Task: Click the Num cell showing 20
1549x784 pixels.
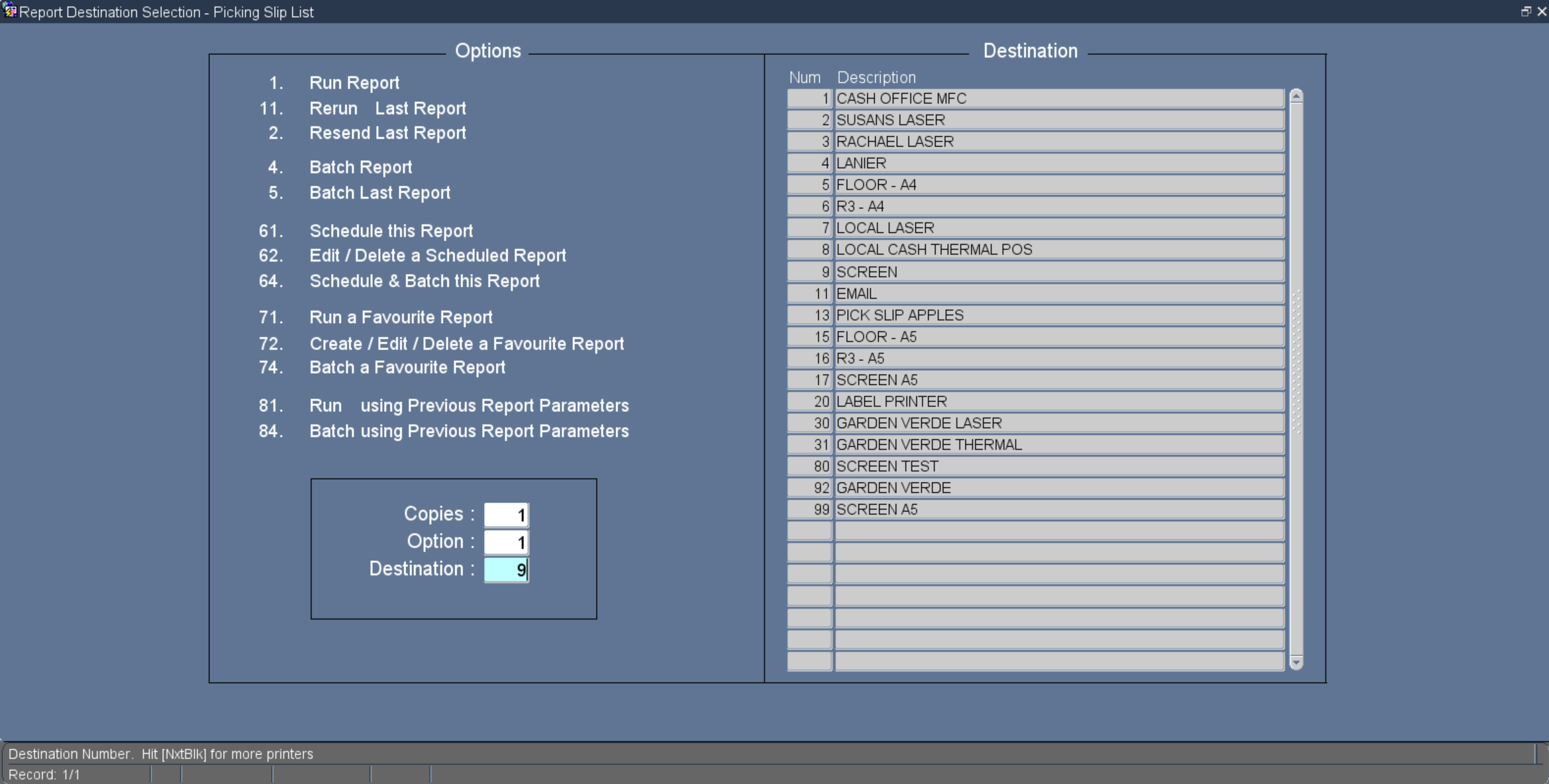Action: pyautogui.click(x=809, y=401)
